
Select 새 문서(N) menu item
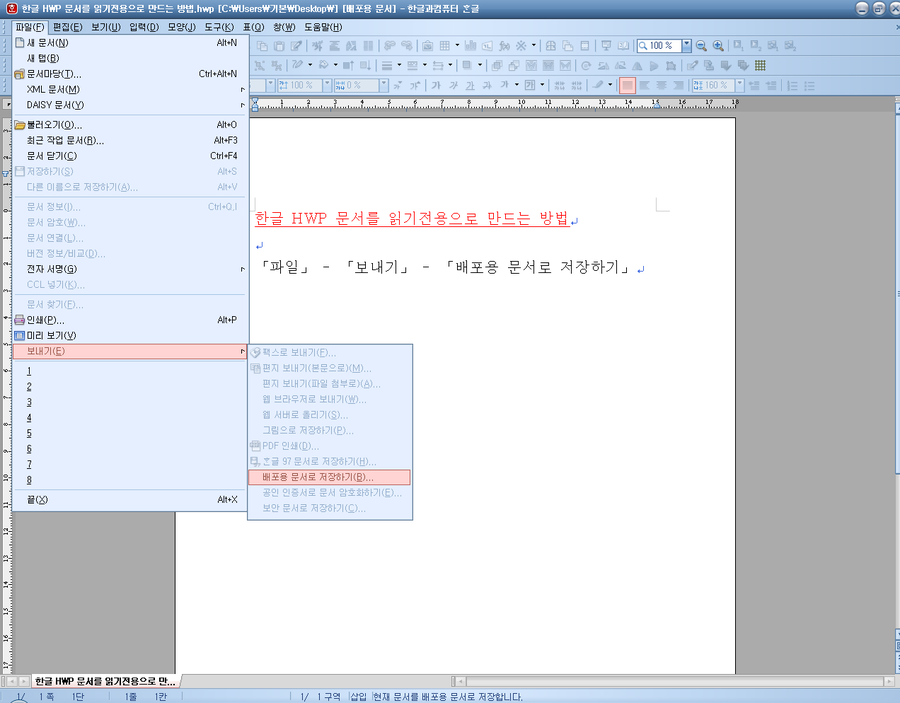pos(130,43)
